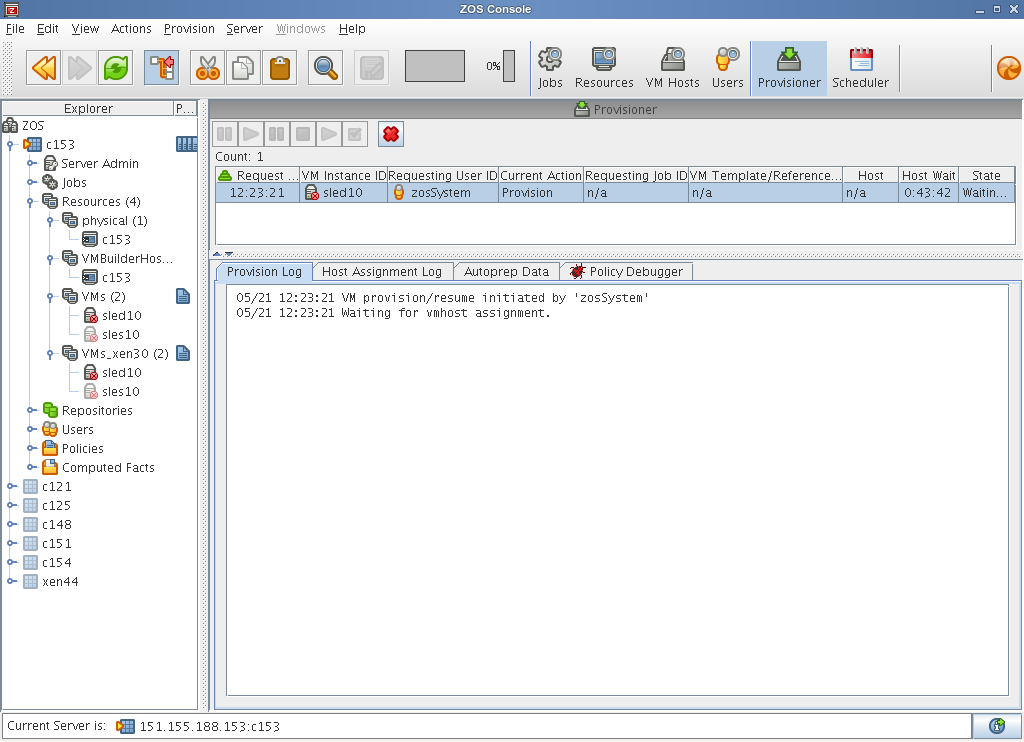
Task: Switch to the Host Assignment Log tab
Action: [x=382, y=272]
